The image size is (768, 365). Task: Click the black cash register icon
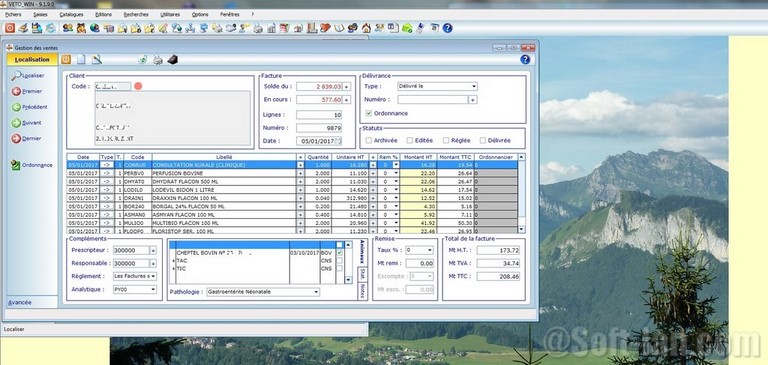[x=172, y=60]
